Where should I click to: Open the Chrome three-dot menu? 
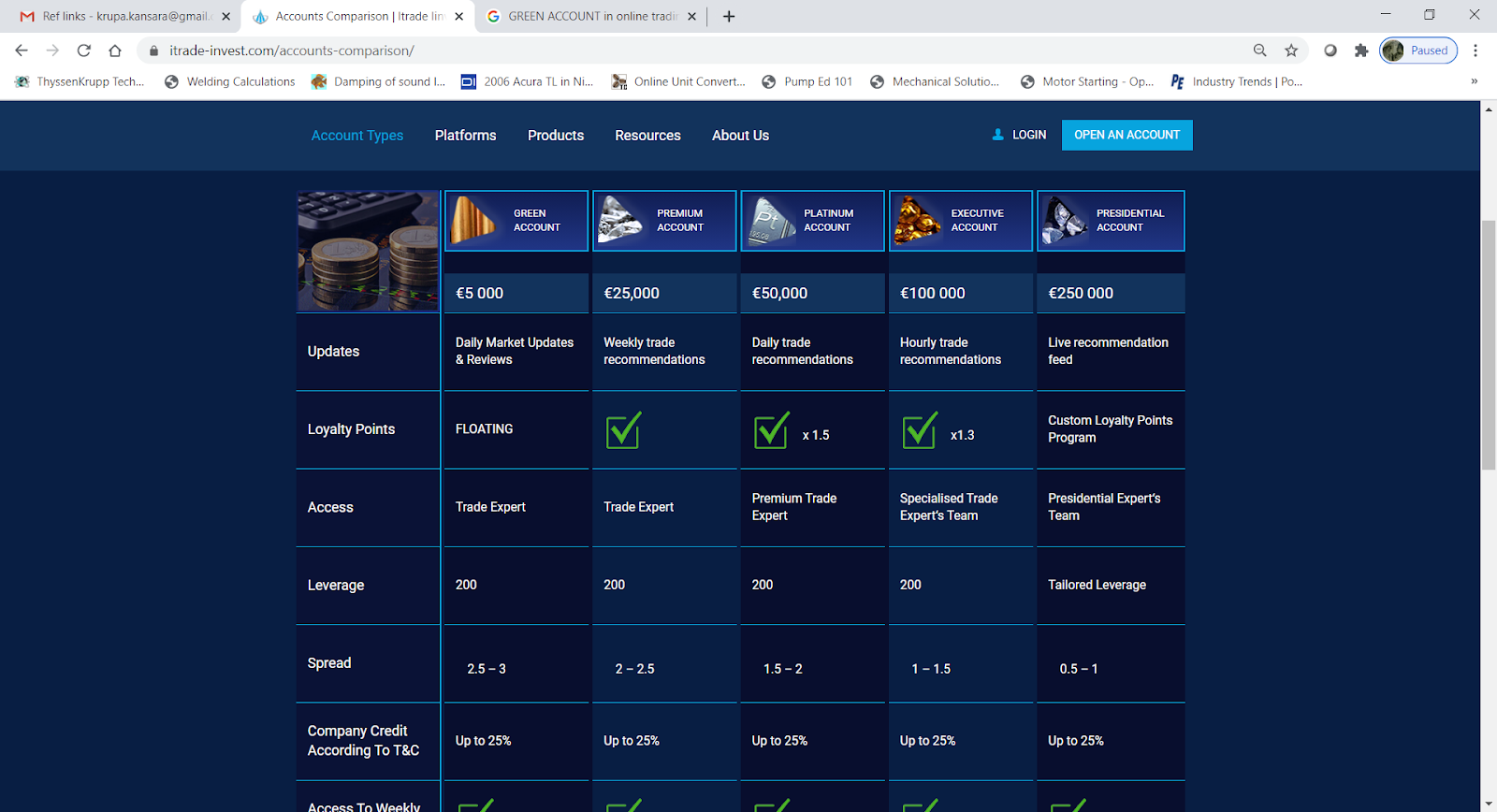pyautogui.click(x=1475, y=51)
